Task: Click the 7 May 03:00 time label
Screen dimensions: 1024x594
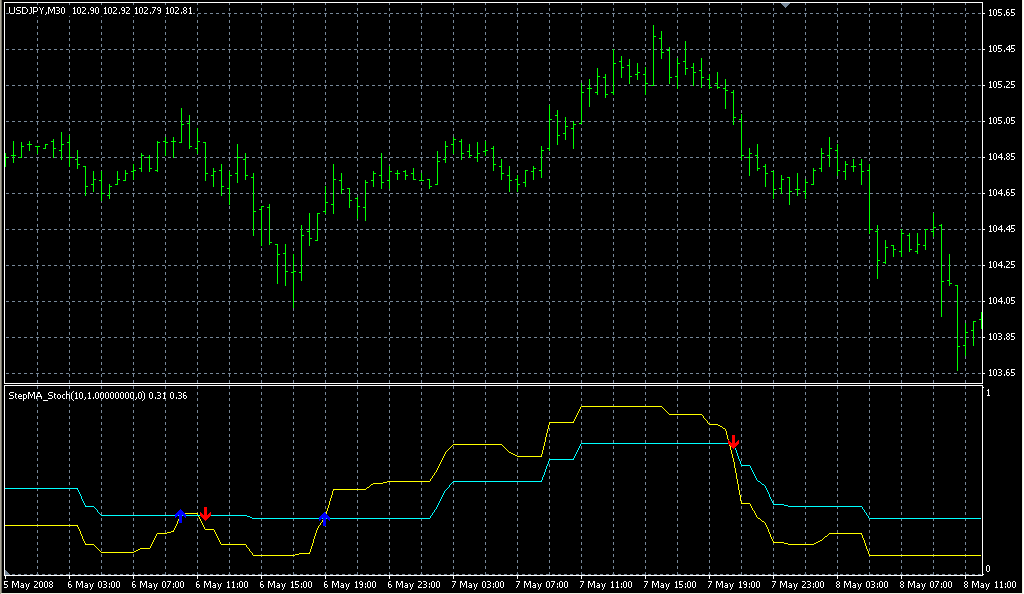Action: pyautogui.click(x=479, y=583)
